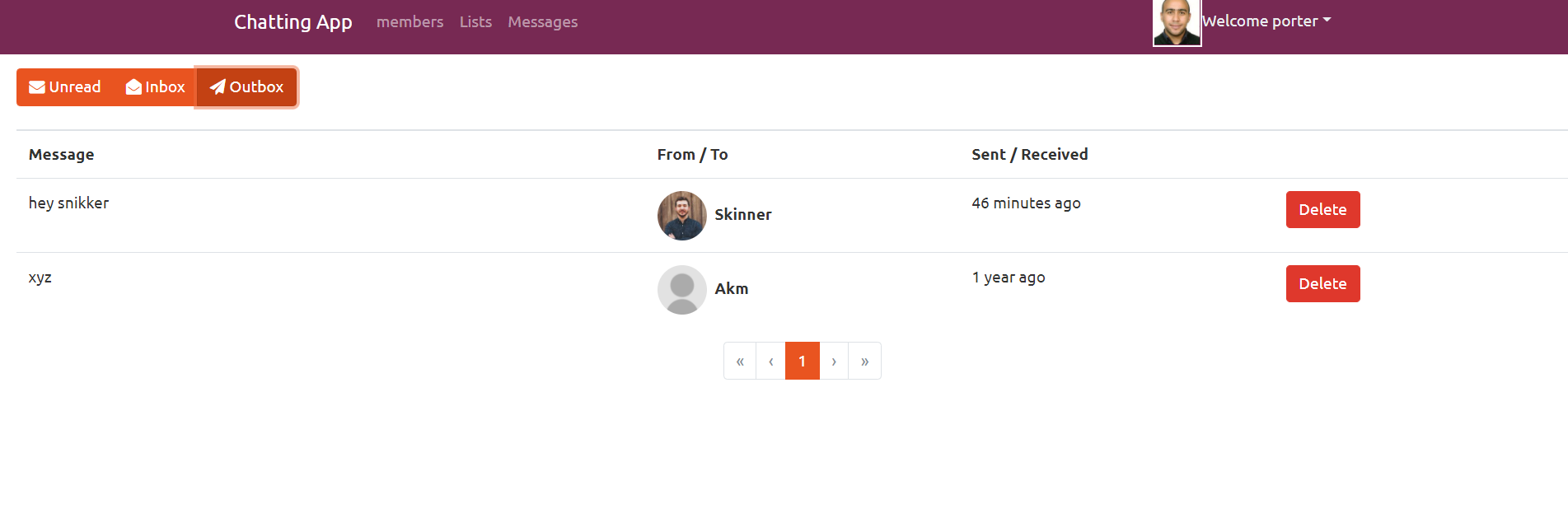The width and height of the screenshot is (1568, 518).
Task: Delete the 'xyz' message from Akm
Action: [x=1322, y=283]
